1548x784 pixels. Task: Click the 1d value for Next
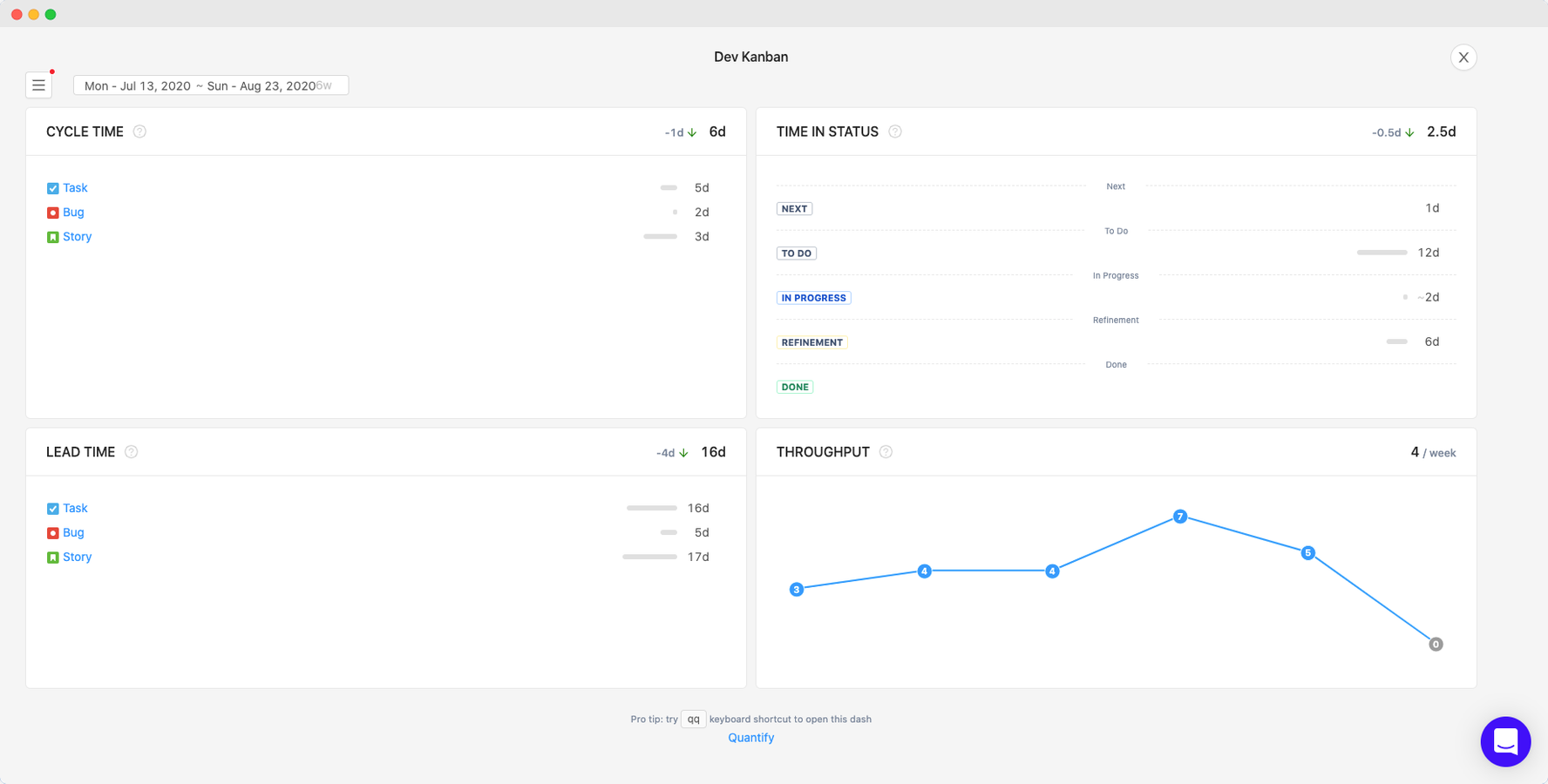tap(1432, 208)
